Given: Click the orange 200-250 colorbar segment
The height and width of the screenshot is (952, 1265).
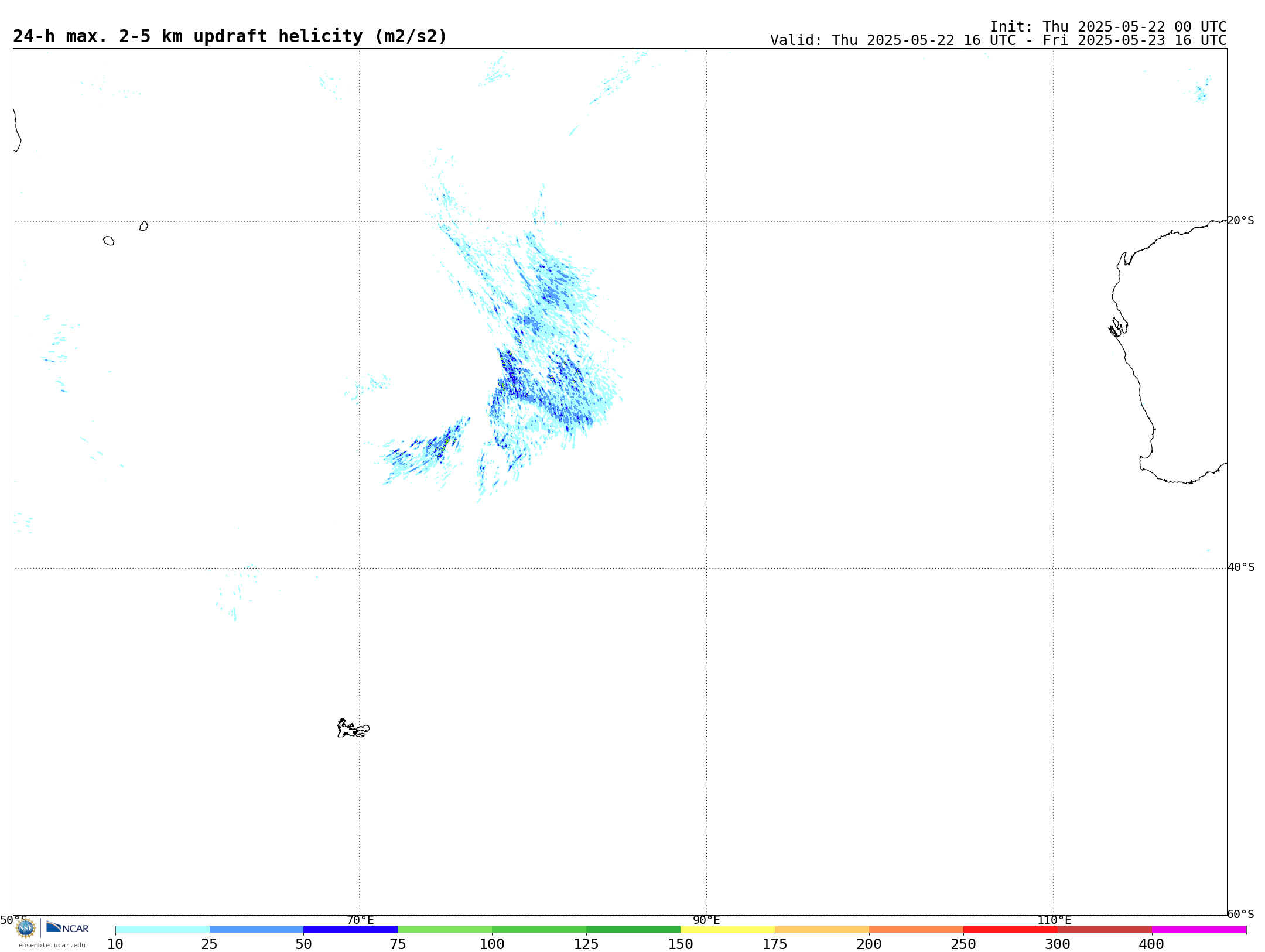Looking at the screenshot, I should point(917,930).
